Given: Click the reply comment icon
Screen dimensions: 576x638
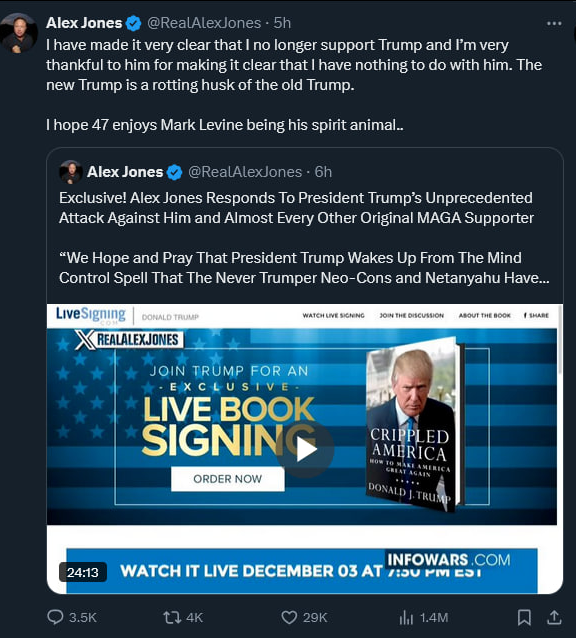Looking at the screenshot, I should point(55,617).
